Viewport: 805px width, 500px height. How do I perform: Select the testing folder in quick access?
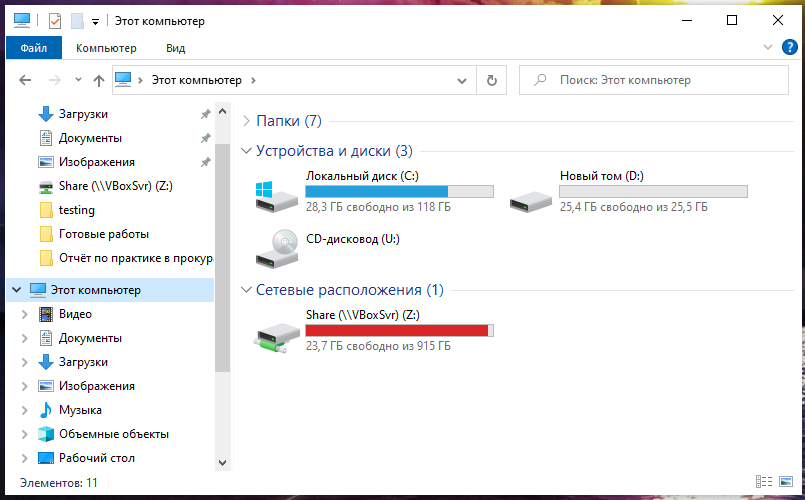[x=76, y=210]
